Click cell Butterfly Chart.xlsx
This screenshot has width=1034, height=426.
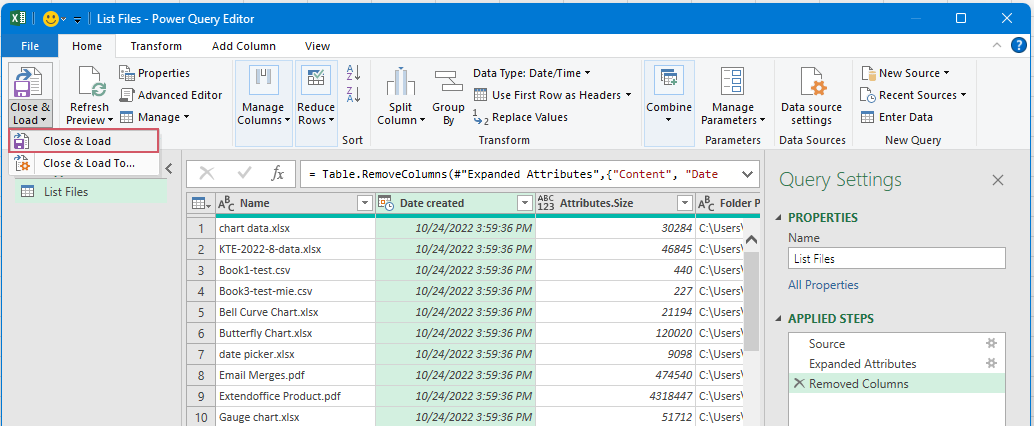coord(295,333)
